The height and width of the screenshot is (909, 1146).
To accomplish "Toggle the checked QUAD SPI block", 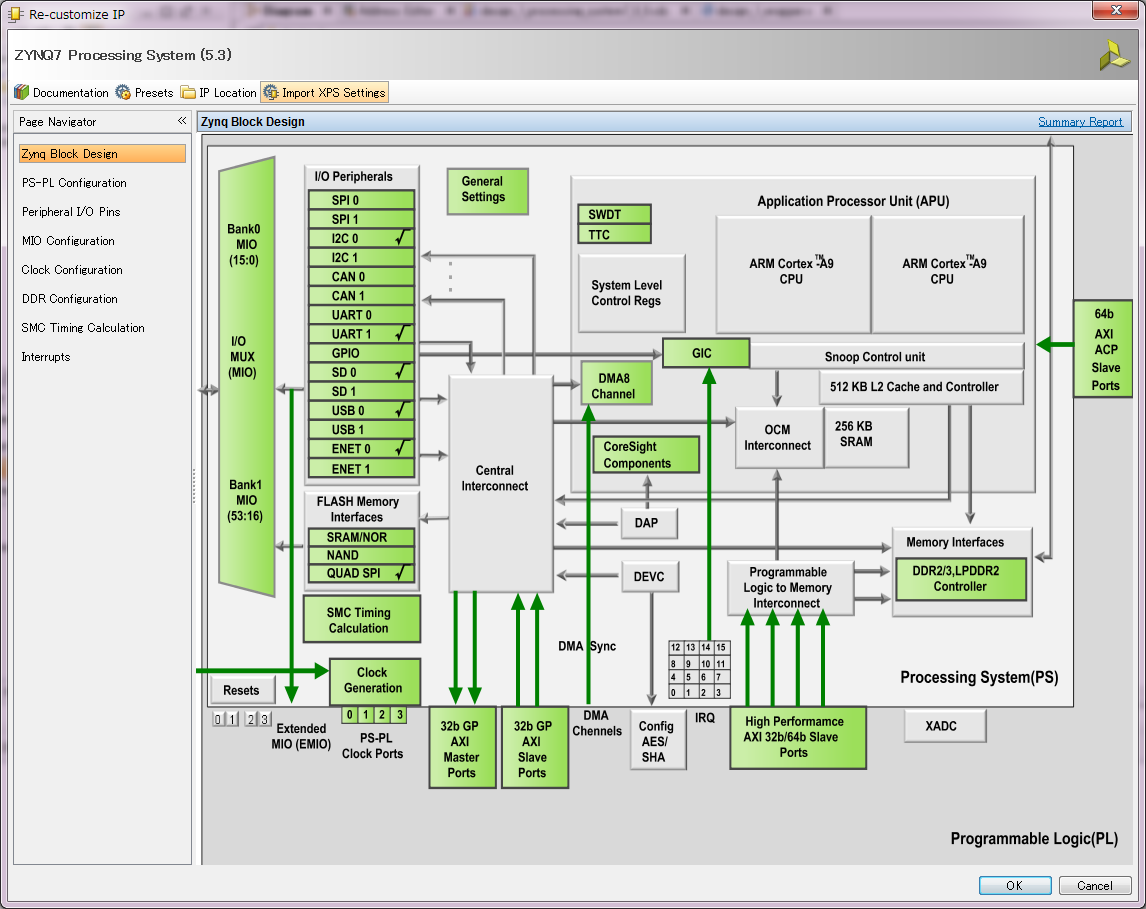I will (361, 573).
